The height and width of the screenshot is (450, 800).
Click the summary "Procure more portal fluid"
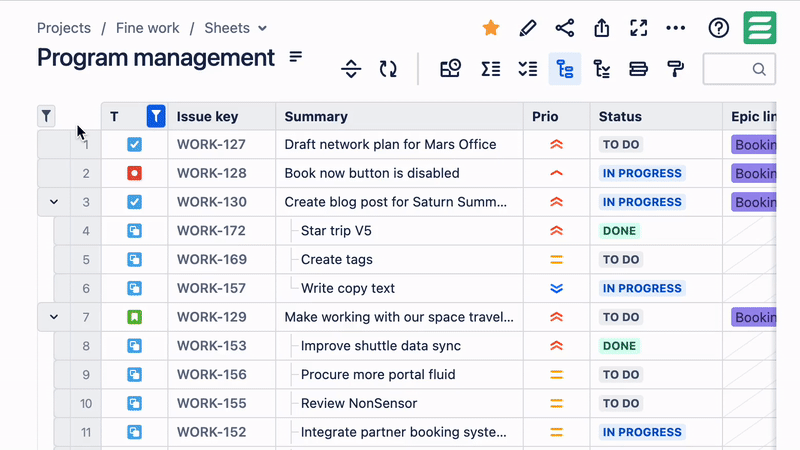coord(378,374)
